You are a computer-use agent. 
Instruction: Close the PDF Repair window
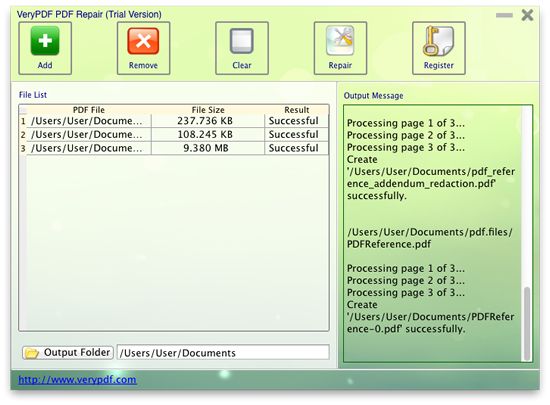pyautogui.click(x=527, y=15)
